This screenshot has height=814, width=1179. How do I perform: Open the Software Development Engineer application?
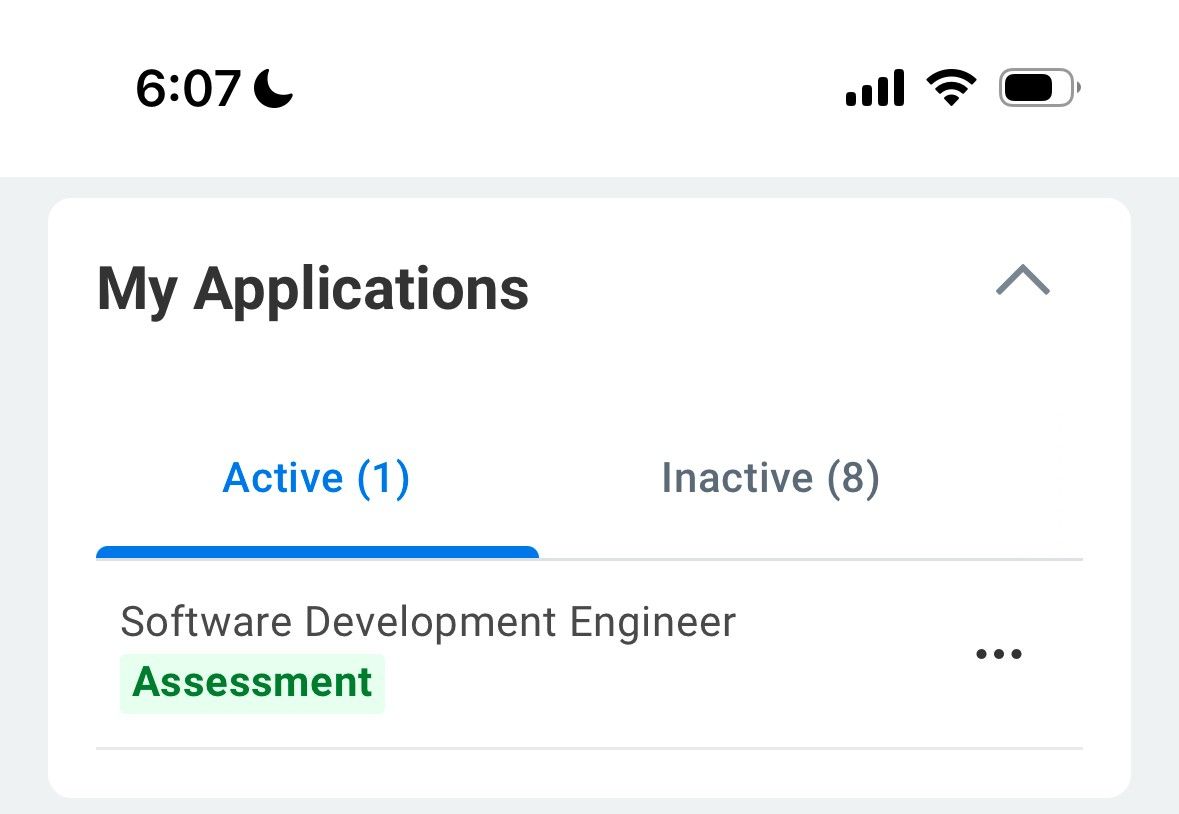click(428, 622)
